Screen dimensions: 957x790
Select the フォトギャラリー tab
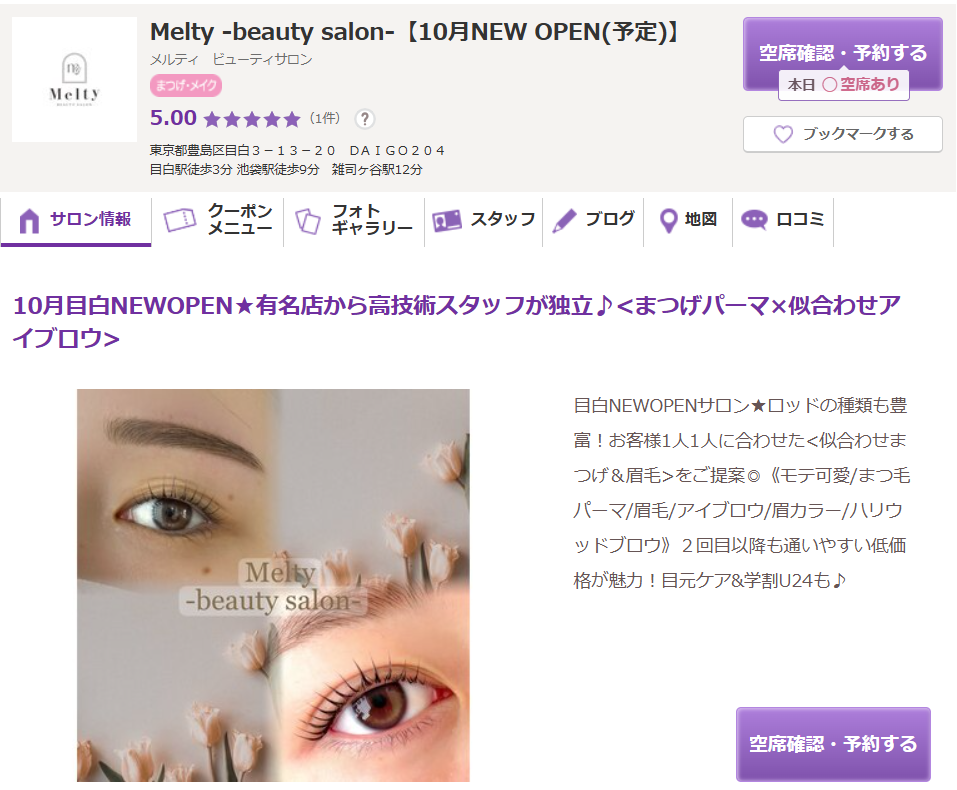(354, 220)
